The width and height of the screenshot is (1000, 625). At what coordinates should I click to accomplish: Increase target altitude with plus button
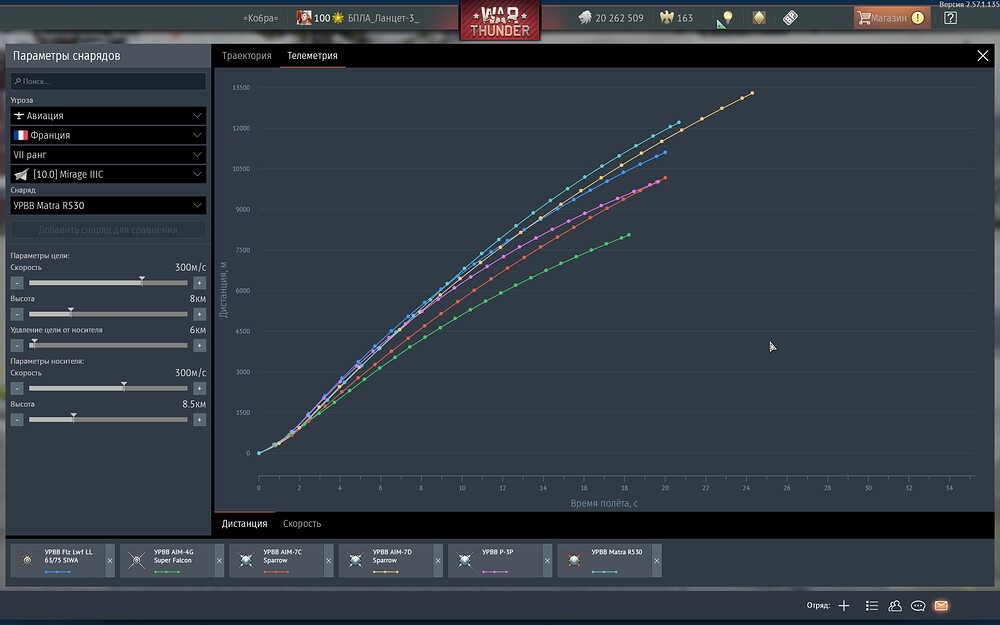pos(199,314)
